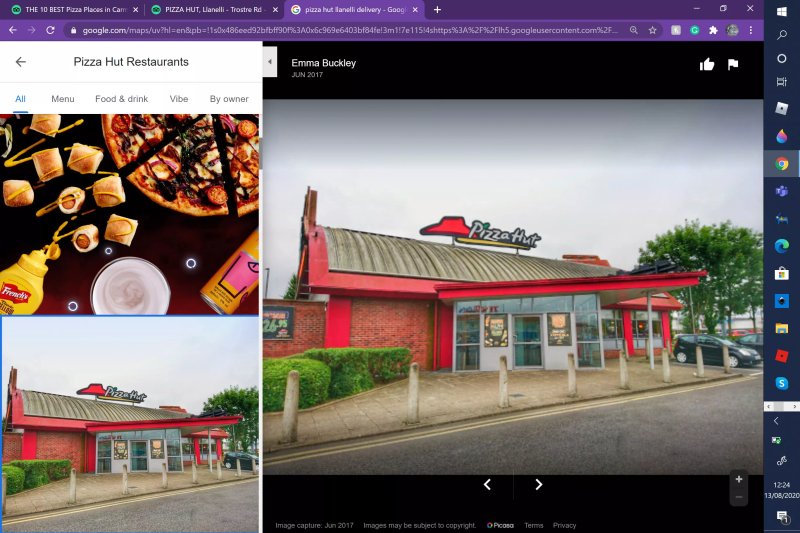Open the Grammarly extension icon
Screen dimensions: 800x533
694,31
